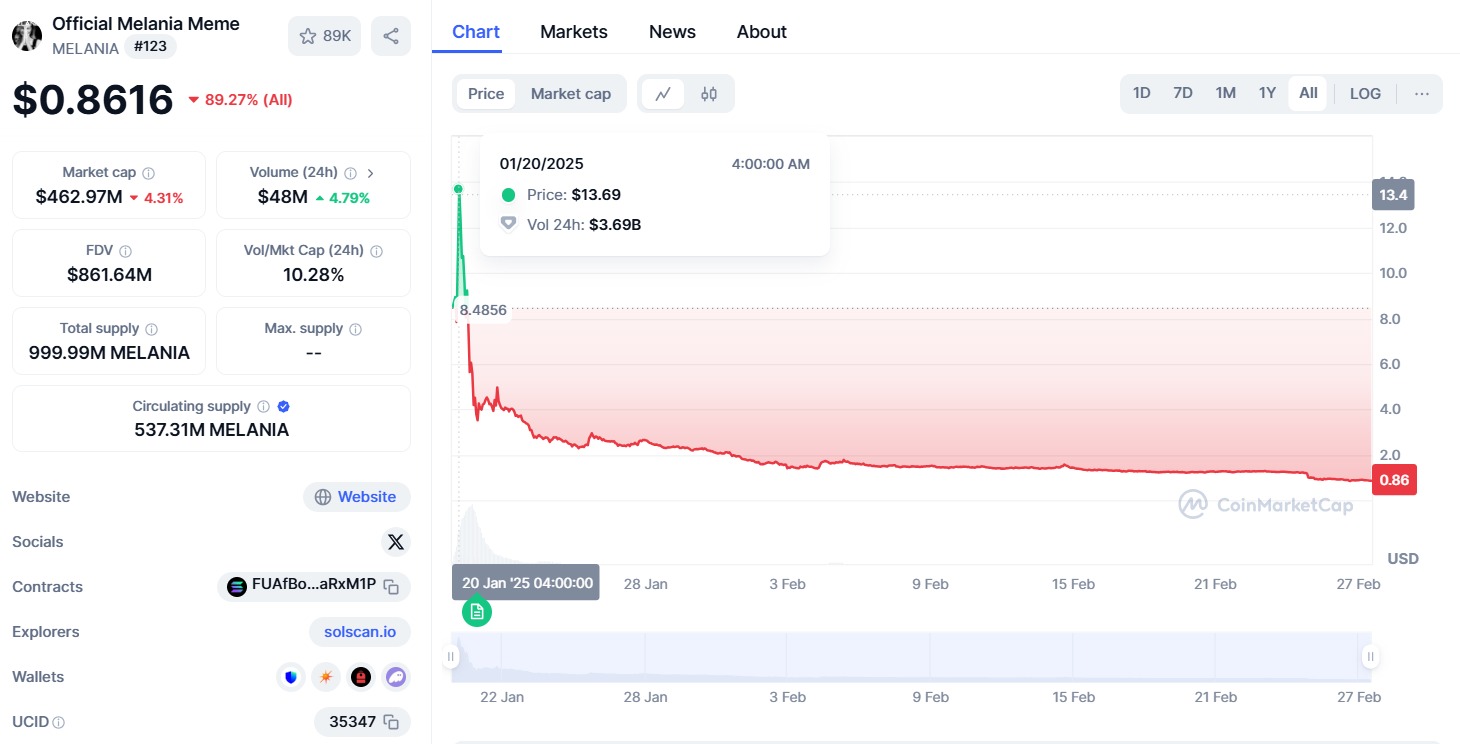The width and height of the screenshot is (1460, 744).
Task: Select the Price toggle option
Action: [486, 94]
